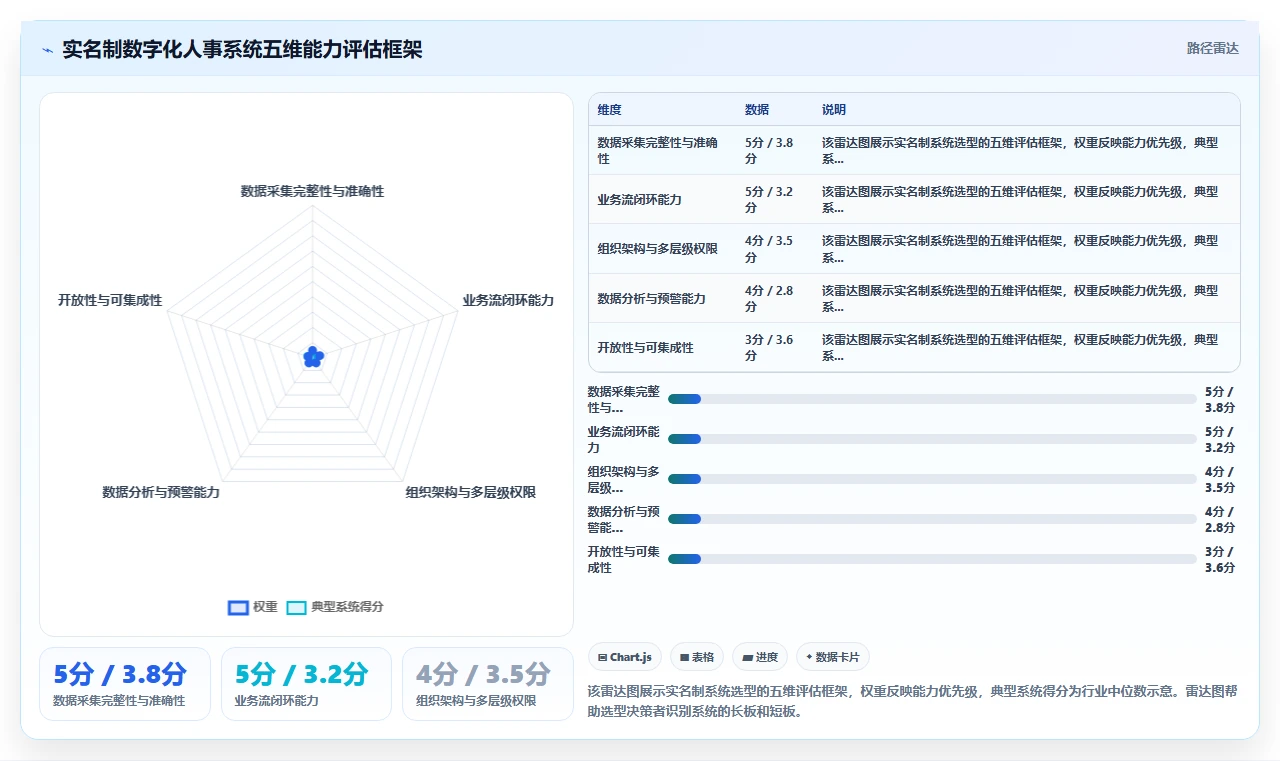This screenshot has width=1280, height=761.
Task: Click the 路径雷达 label in the header
Action: (x=1212, y=48)
